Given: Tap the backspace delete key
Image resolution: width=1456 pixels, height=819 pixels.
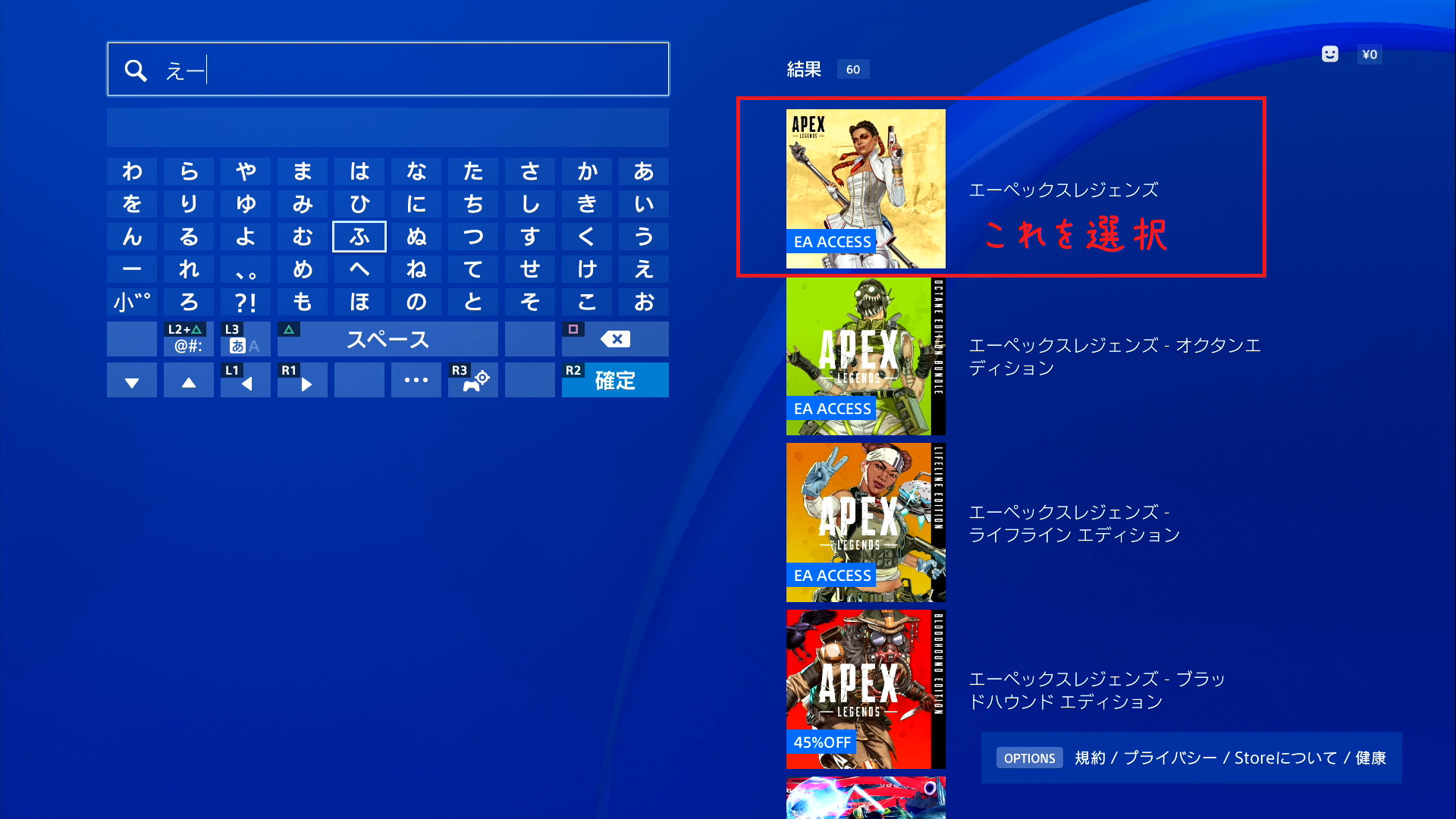Looking at the screenshot, I should pos(615,339).
